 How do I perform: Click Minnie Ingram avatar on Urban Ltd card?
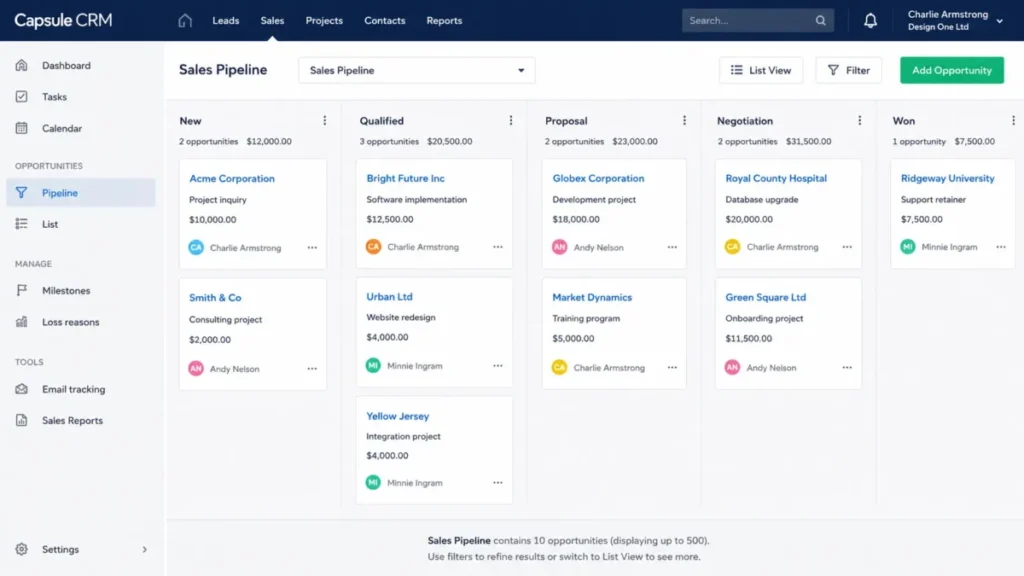[x=373, y=366]
